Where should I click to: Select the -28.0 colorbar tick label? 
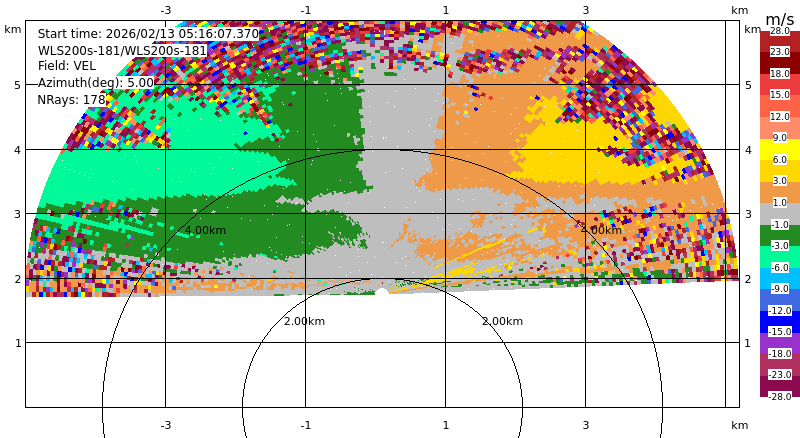coord(780,396)
